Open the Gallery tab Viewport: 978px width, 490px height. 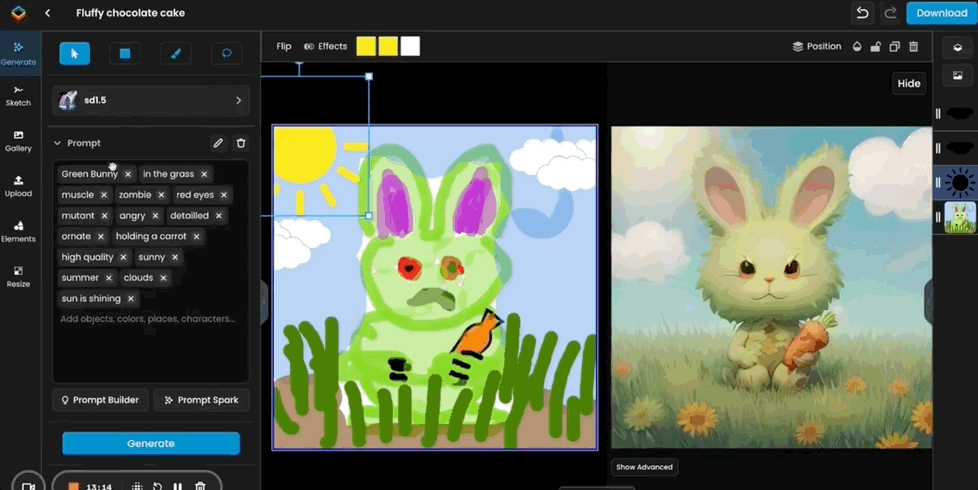[18, 141]
